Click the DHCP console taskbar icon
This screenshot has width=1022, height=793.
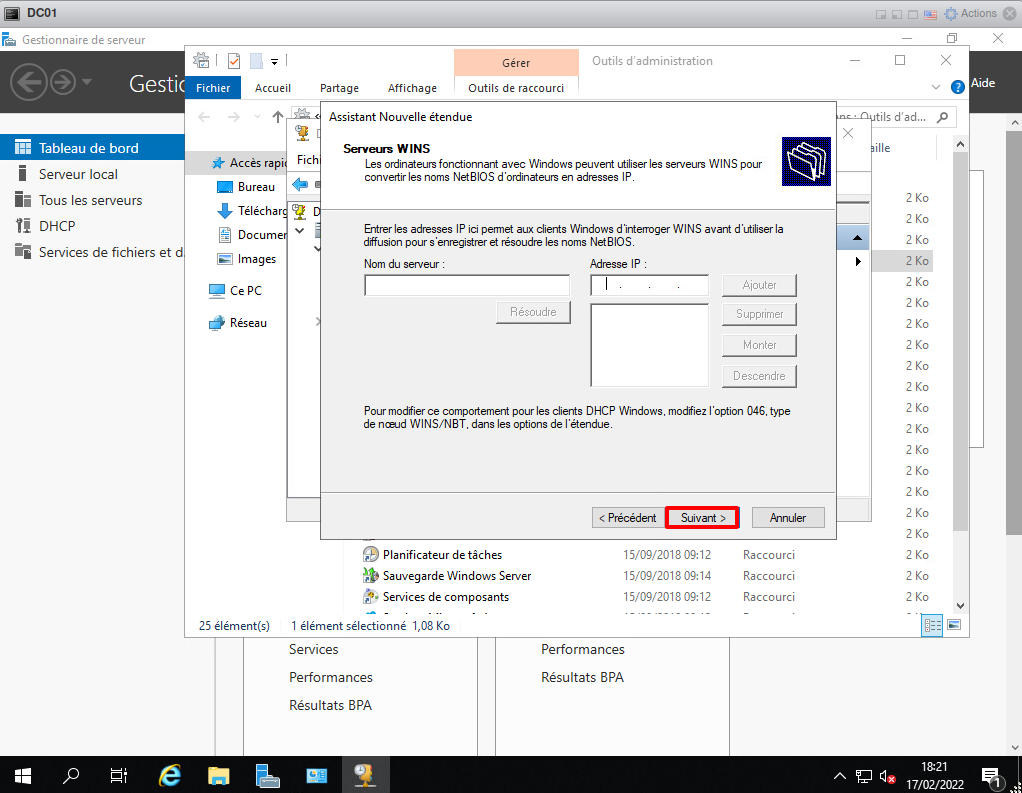(363, 775)
